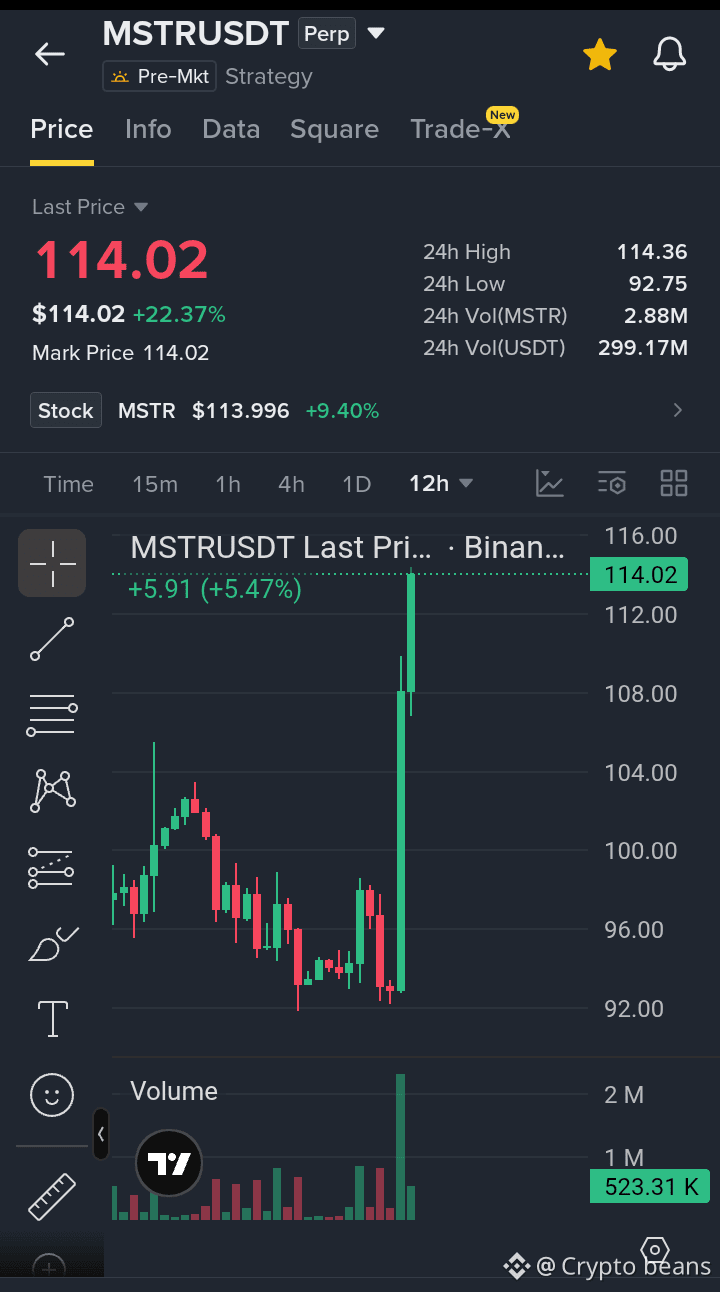Tap the 100.00 price axis label

[x=641, y=851]
